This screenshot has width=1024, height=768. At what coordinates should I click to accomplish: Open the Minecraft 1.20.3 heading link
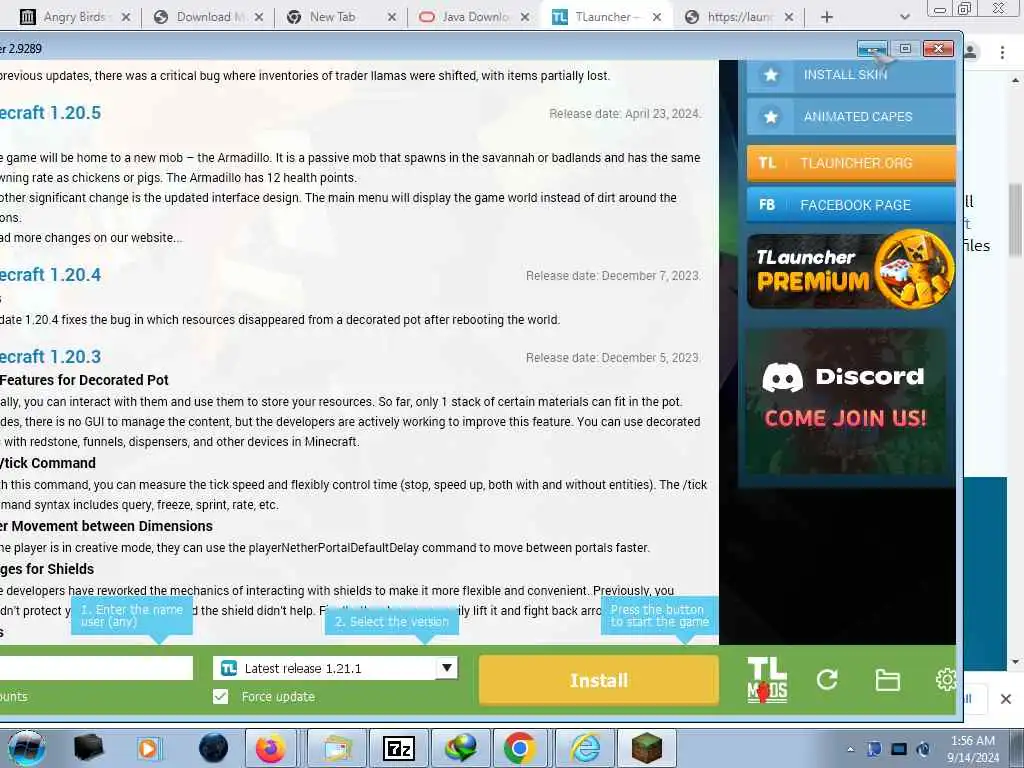50,357
